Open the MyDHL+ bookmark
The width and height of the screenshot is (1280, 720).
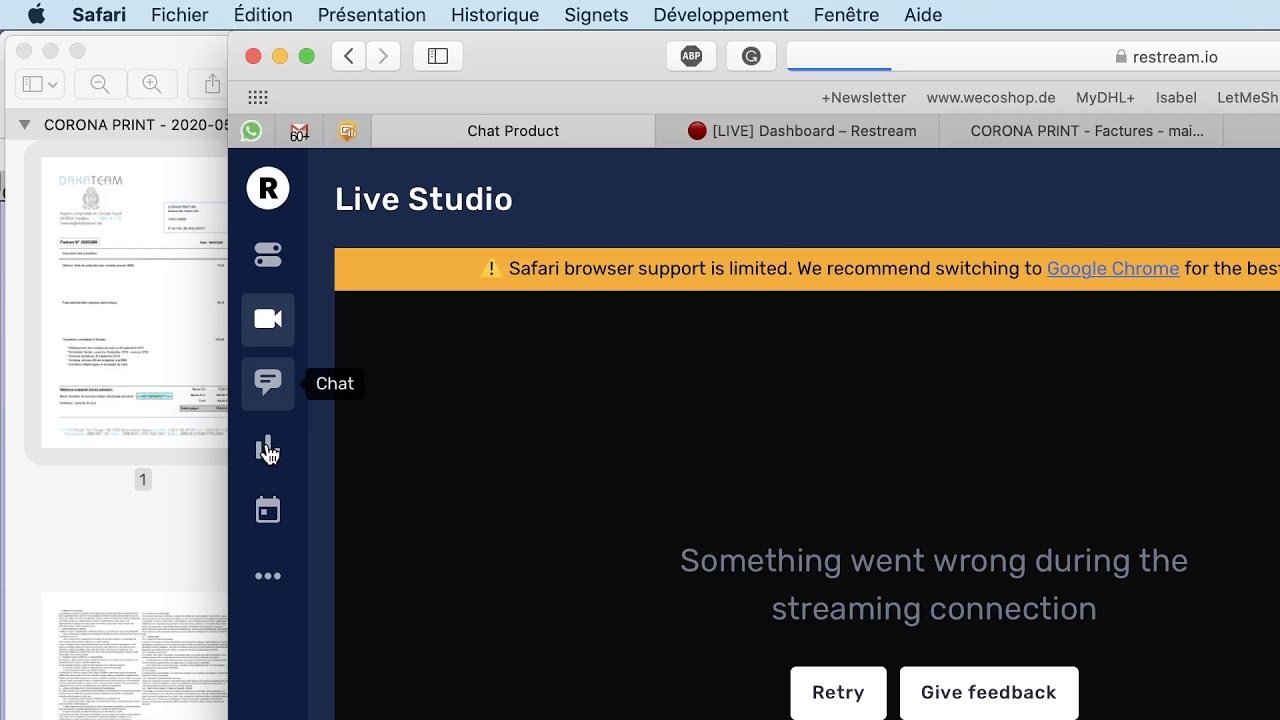click(1105, 98)
